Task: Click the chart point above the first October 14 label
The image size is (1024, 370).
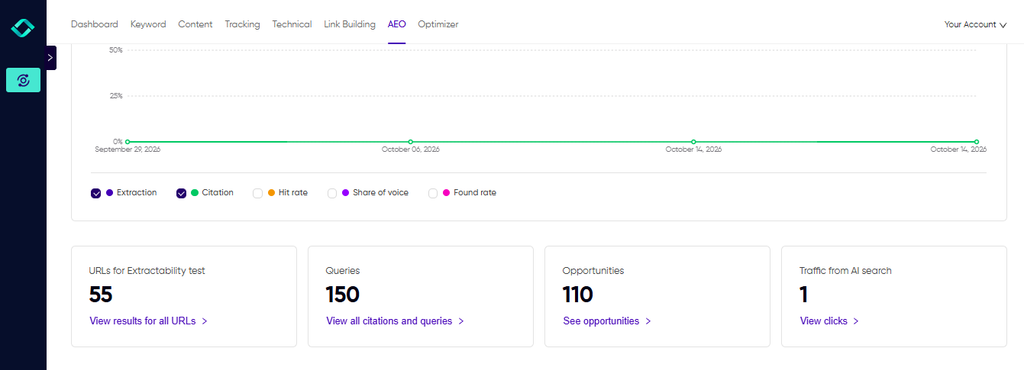Action: (x=694, y=142)
